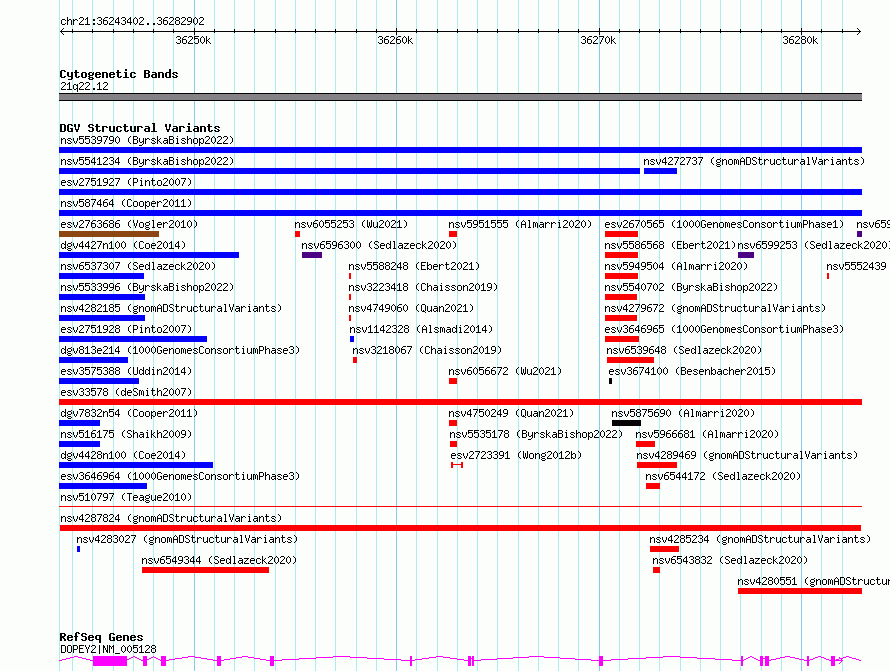Click the brown esv2763686 Vogler2010 bar

pyautogui.click(x=109, y=234)
